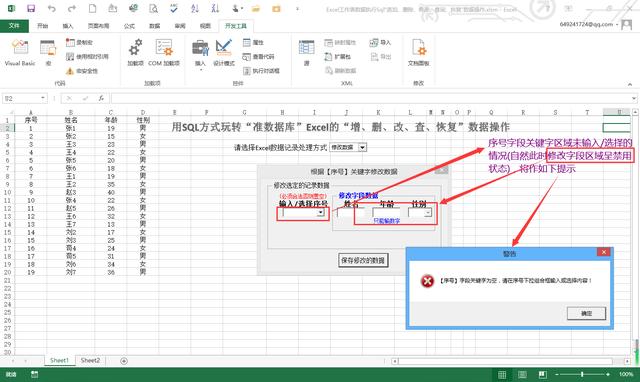This screenshot has width=640, height=382.
Task: Click the account email in title bar
Action: 586,24
